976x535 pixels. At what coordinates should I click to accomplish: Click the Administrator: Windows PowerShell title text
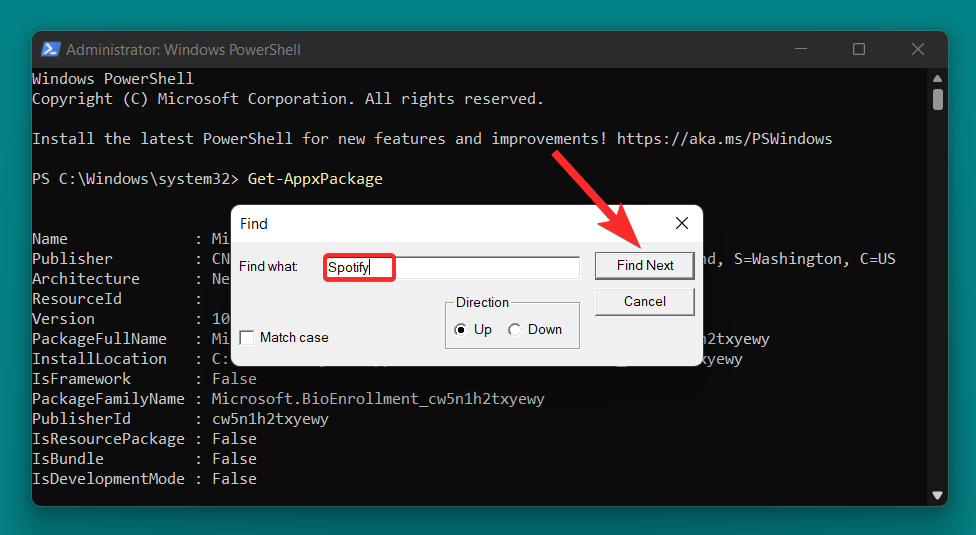(x=183, y=49)
